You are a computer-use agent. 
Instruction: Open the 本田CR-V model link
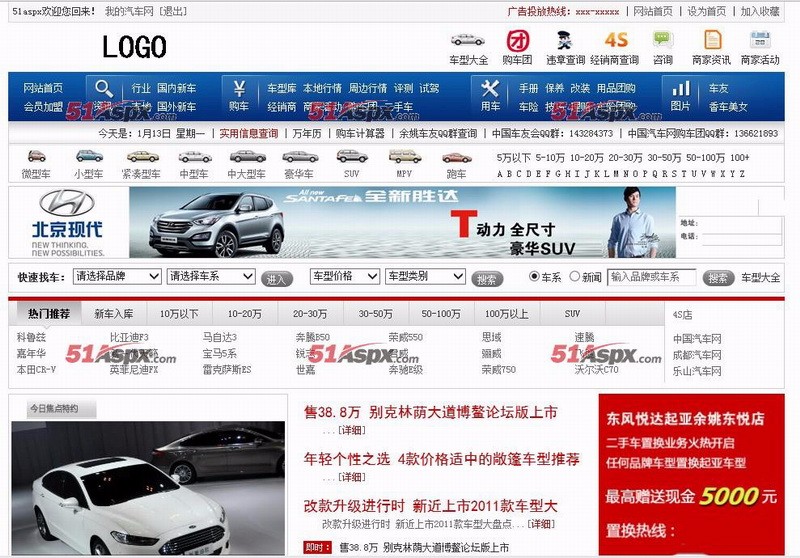(36, 369)
